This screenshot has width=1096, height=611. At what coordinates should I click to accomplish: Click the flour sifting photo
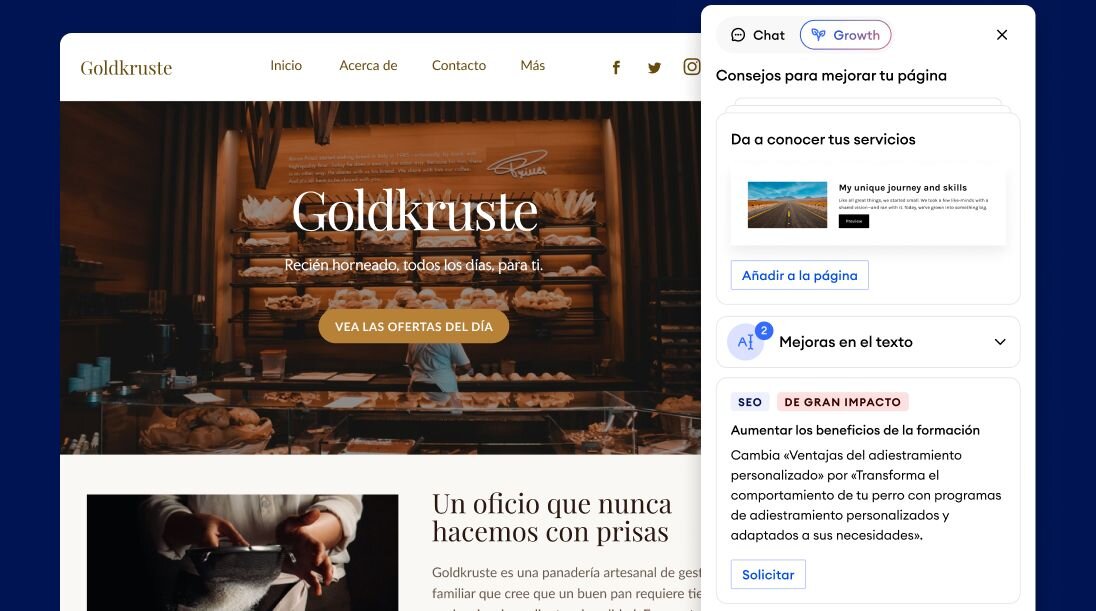[243, 553]
